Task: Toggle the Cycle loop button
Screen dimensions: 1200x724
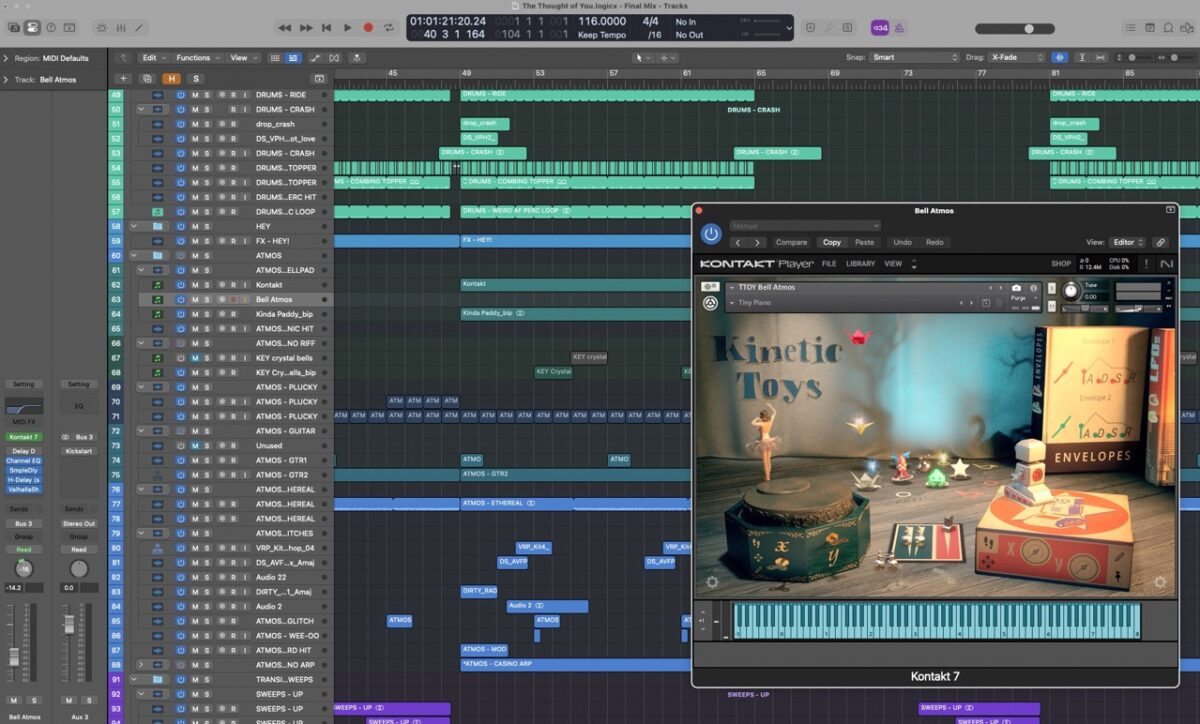Action: point(389,28)
